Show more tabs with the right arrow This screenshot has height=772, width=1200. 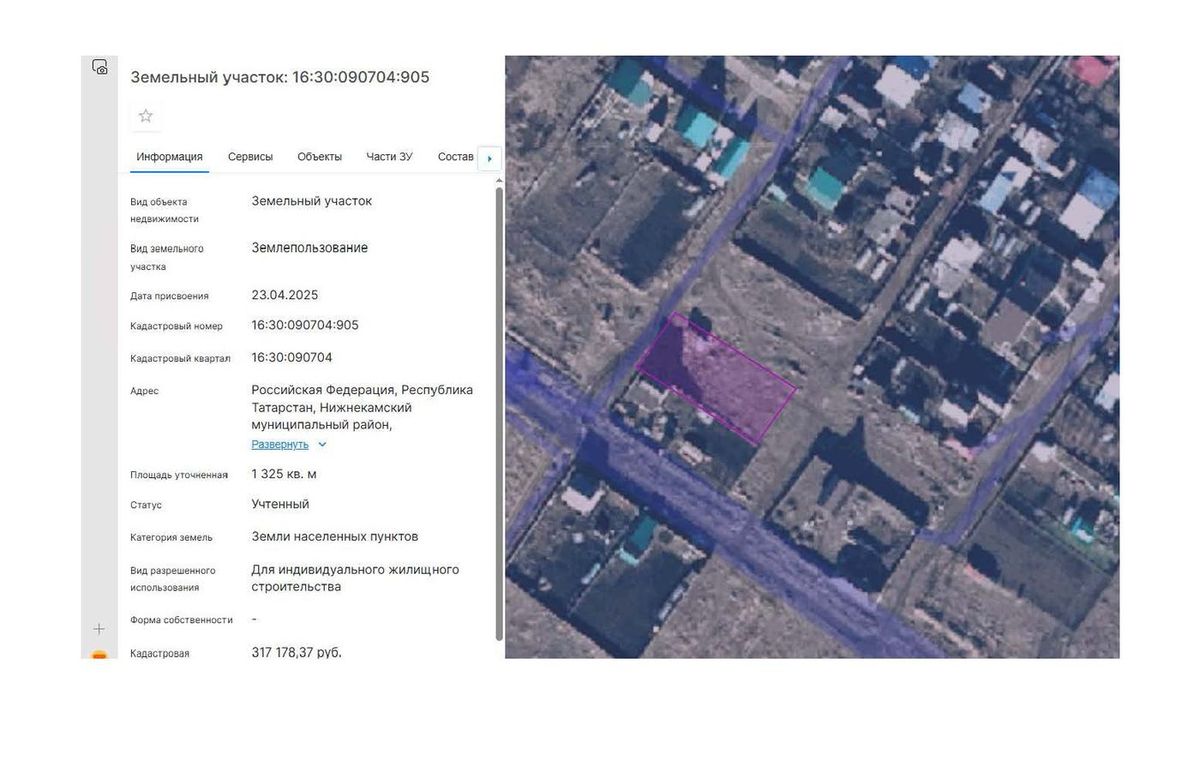(489, 158)
